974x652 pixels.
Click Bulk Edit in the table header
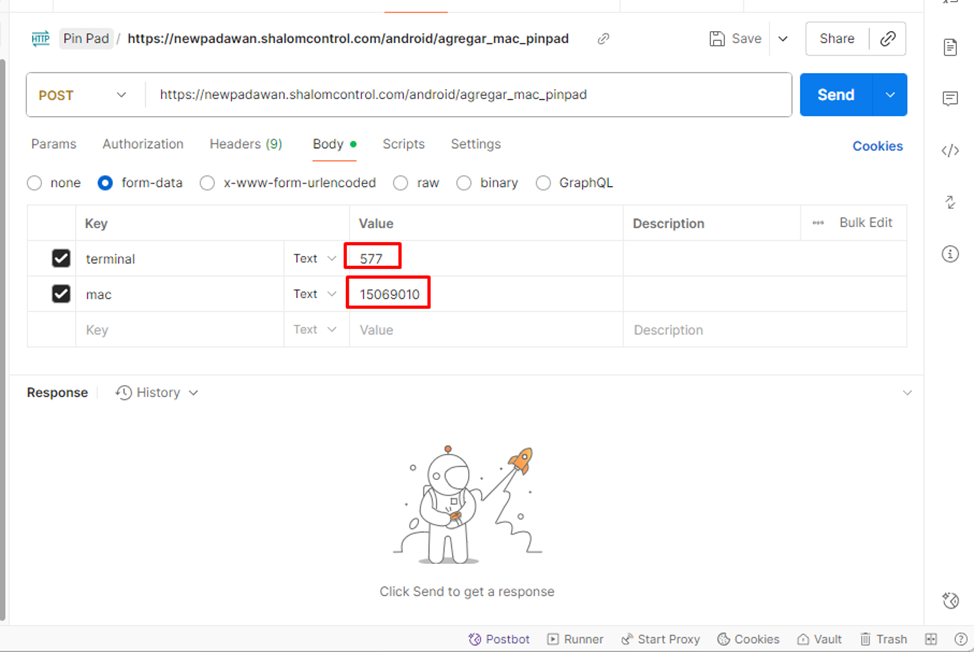(x=865, y=223)
